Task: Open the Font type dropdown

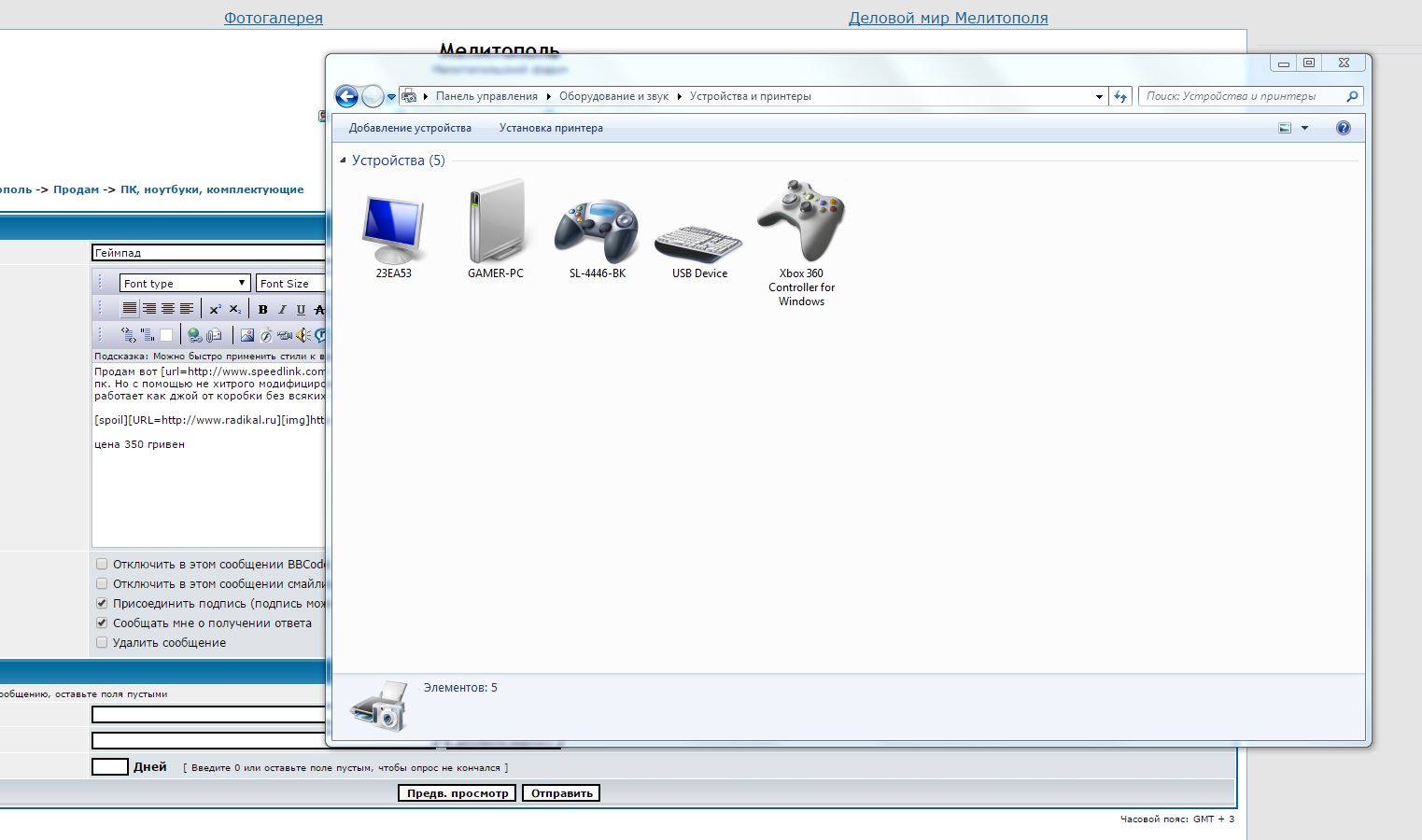Action: 185,283
